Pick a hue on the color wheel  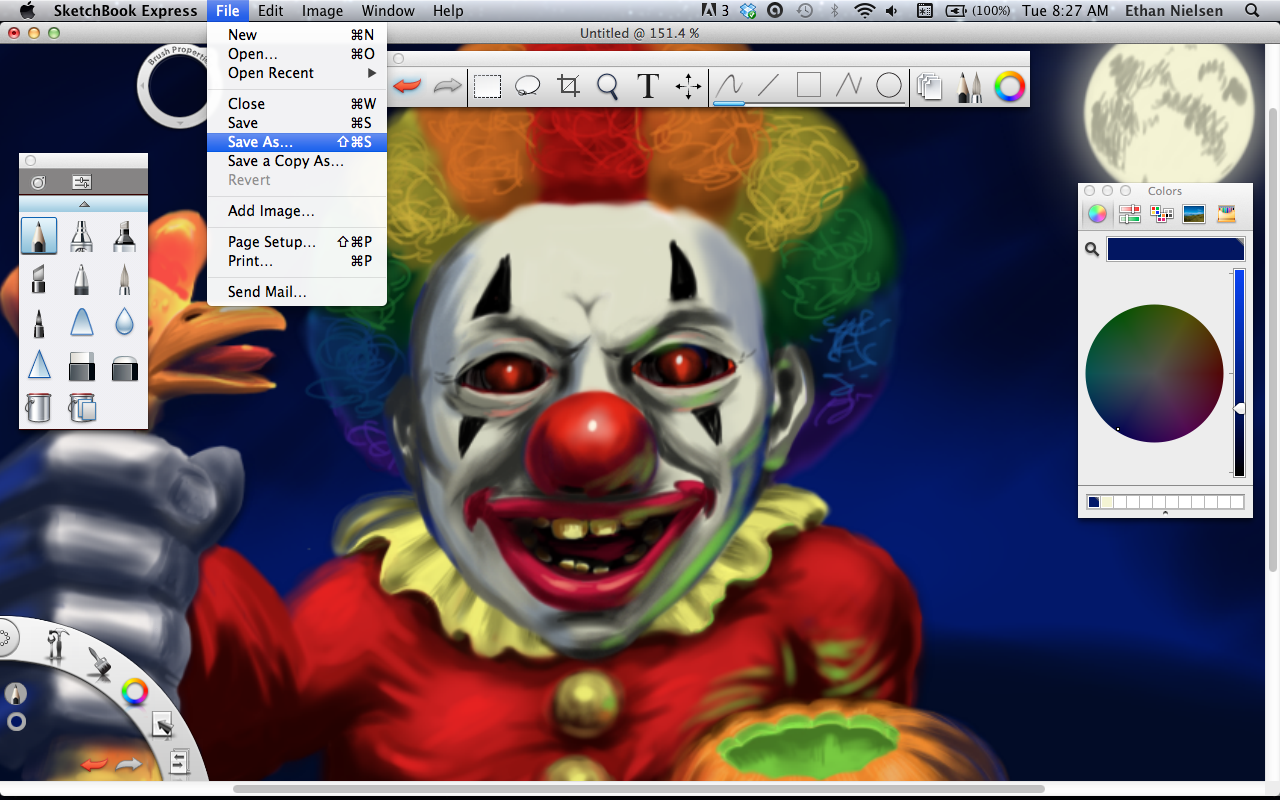tap(1154, 373)
